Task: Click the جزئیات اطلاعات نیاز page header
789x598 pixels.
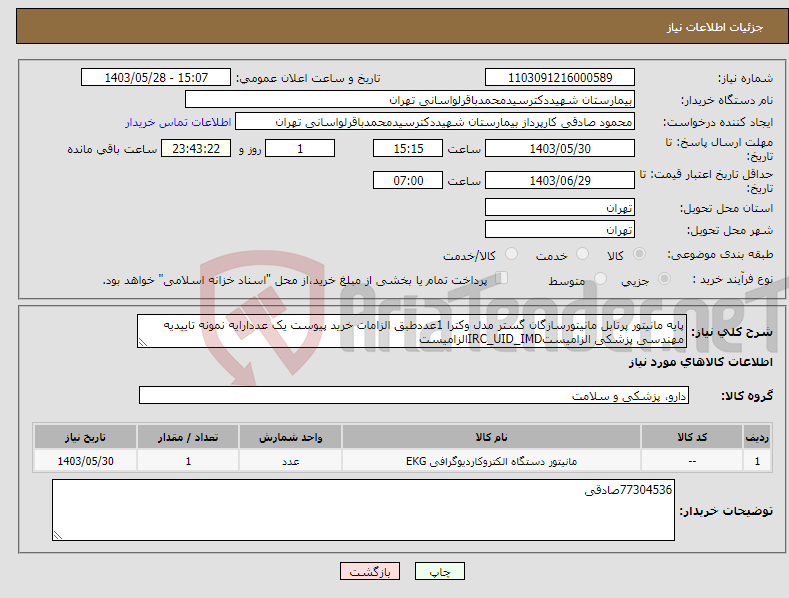Action: pos(715,27)
